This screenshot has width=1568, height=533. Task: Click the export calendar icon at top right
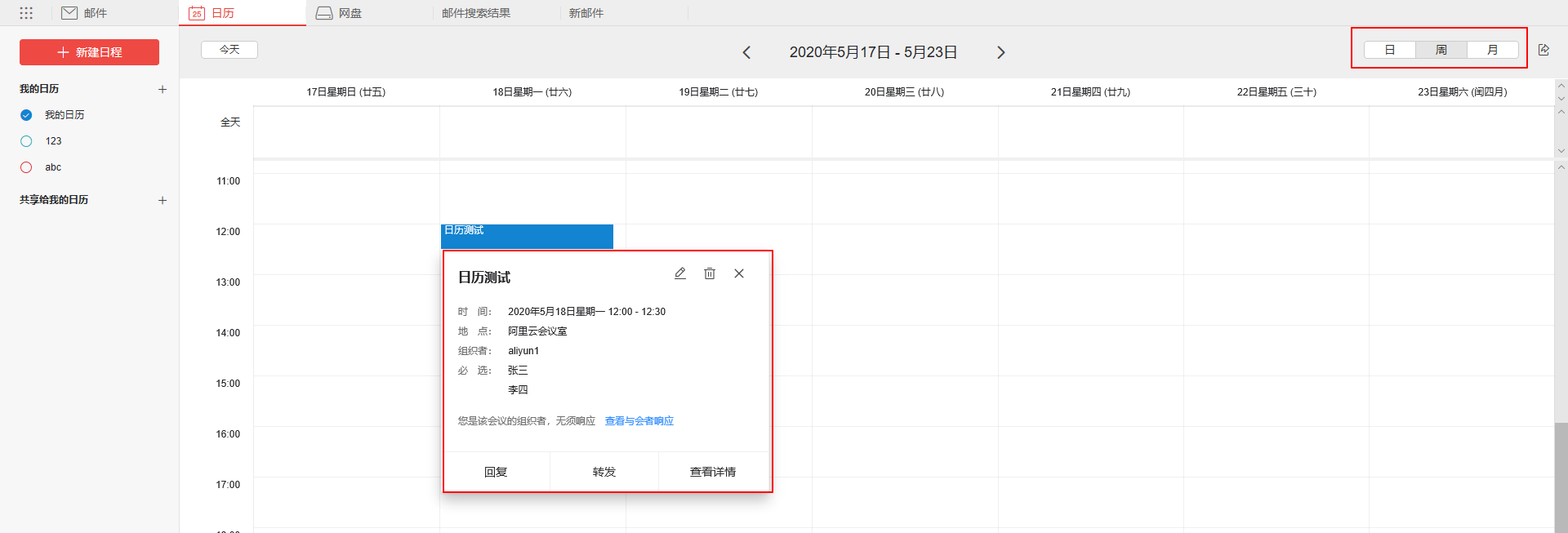point(1543,50)
